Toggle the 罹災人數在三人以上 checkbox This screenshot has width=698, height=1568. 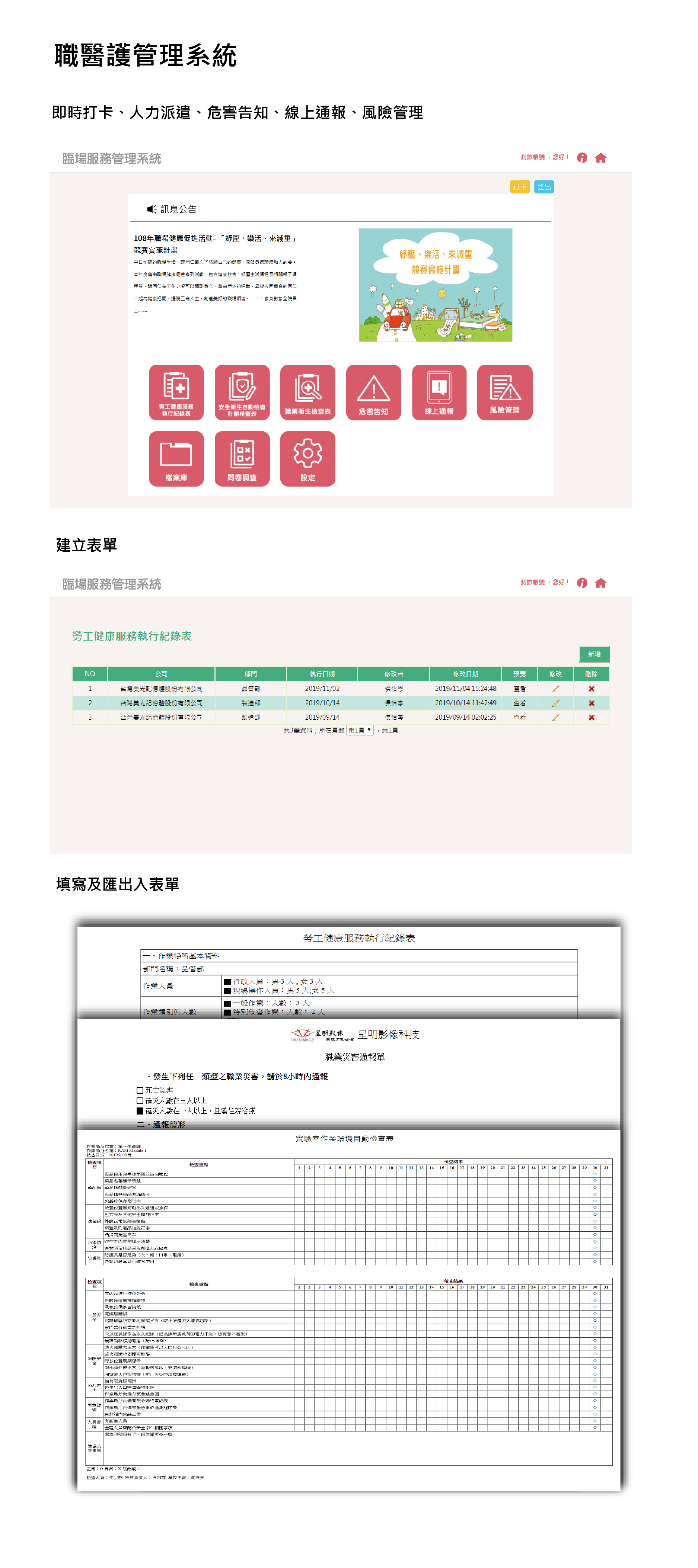tap(140, 1101)
